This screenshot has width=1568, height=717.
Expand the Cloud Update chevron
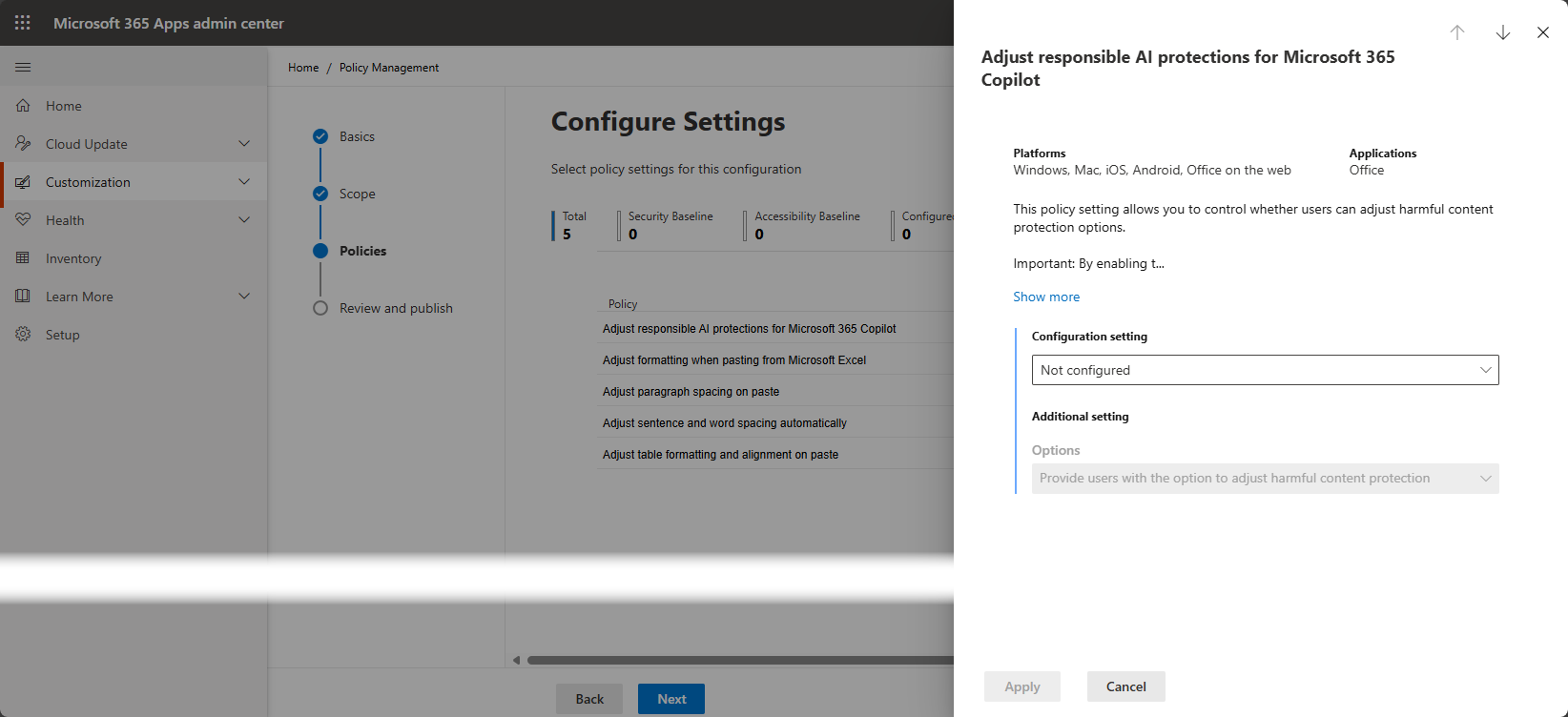244,144
